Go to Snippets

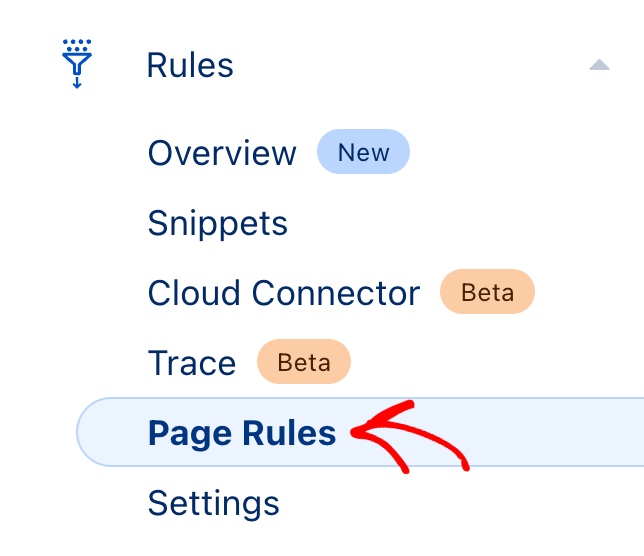pos(218,223)
